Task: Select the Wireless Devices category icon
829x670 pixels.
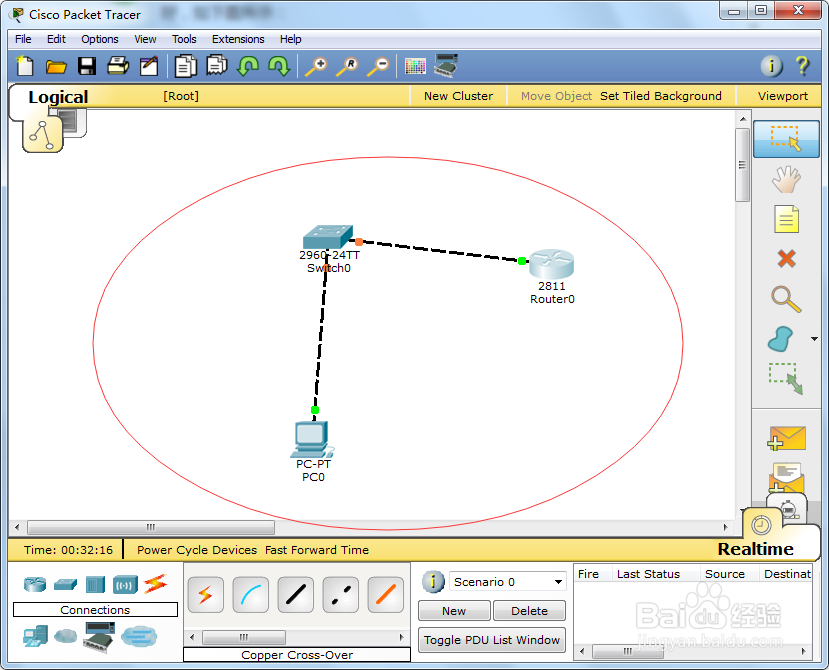Action: [x=125, y=585]
